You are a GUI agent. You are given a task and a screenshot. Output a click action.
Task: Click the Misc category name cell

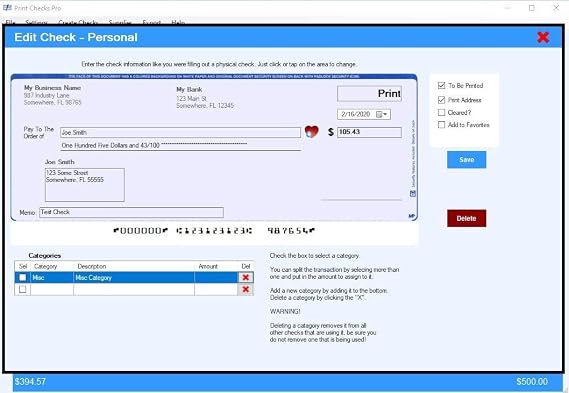click(x=52, y=278)
